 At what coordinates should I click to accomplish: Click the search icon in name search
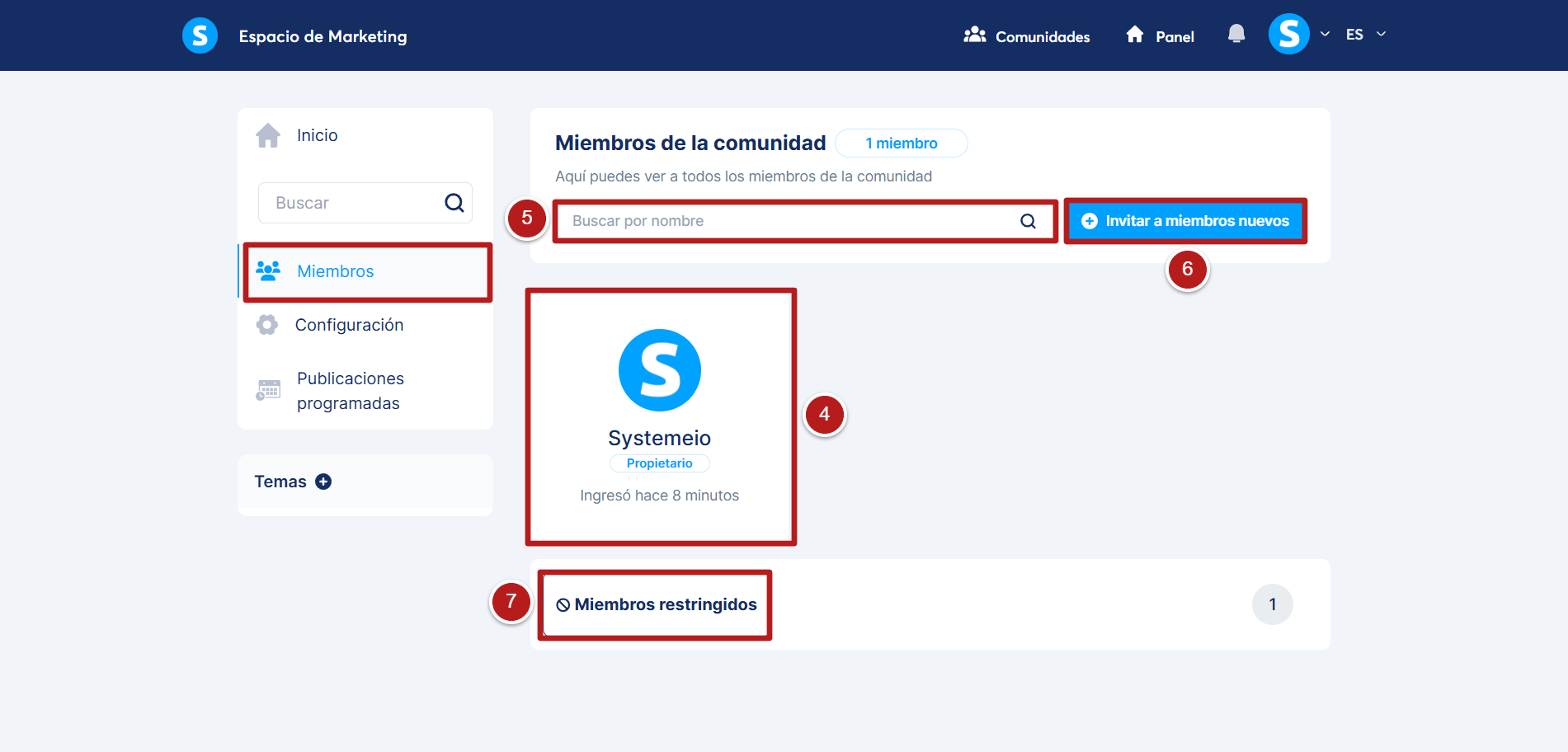(1028, 221)
